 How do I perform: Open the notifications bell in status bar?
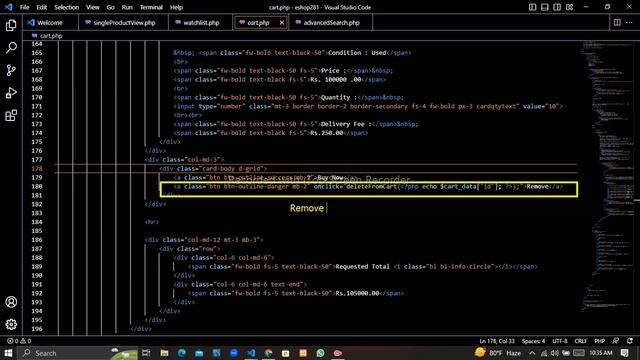630,341
